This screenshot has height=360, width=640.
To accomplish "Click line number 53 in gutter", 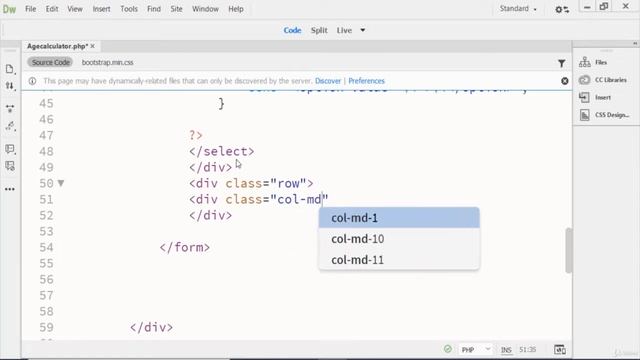I will 46,231.
